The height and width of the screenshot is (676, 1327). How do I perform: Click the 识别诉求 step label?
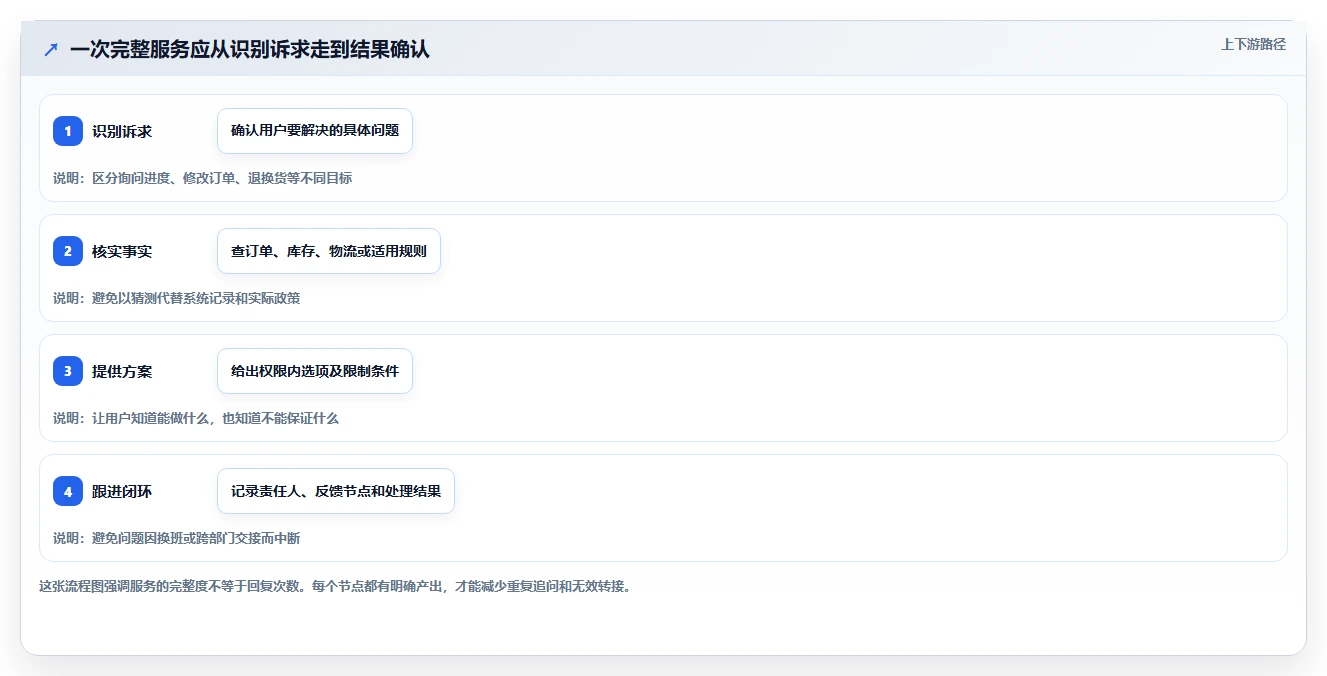click(122, 131)
